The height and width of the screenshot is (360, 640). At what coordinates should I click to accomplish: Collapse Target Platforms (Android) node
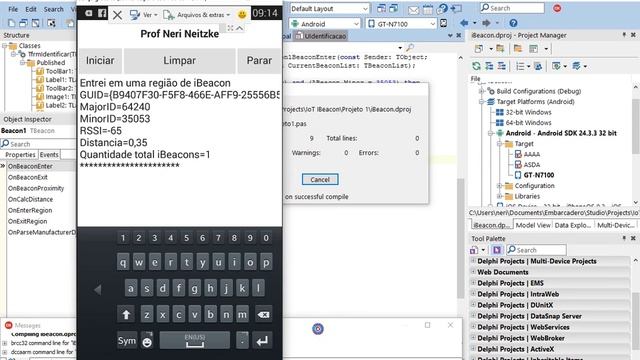(x=482, y=102)
